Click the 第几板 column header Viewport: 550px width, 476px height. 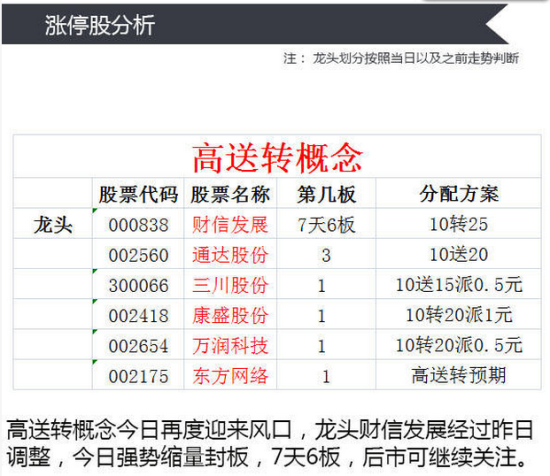(326, 194)
